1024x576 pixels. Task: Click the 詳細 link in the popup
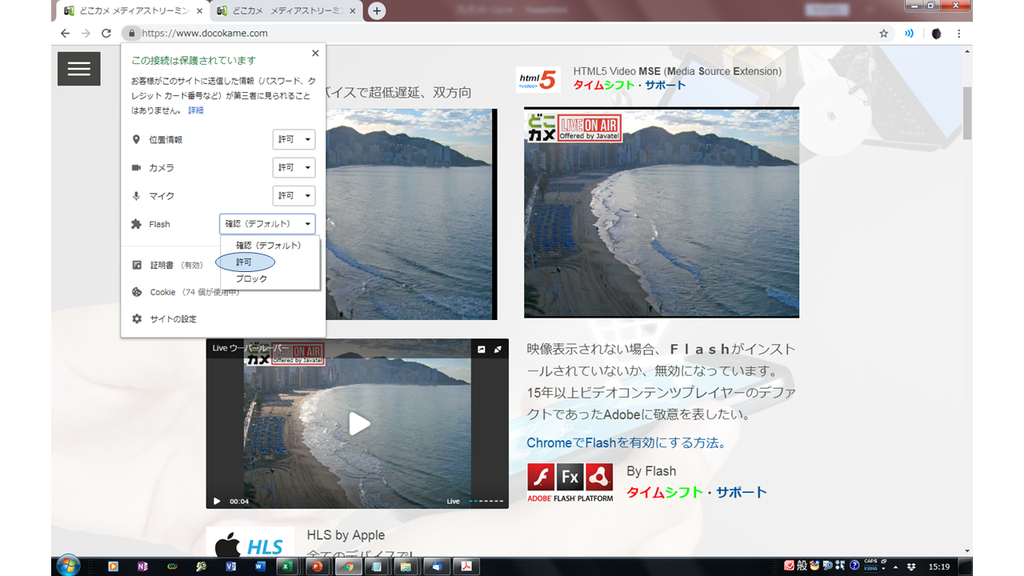[195, 110]
